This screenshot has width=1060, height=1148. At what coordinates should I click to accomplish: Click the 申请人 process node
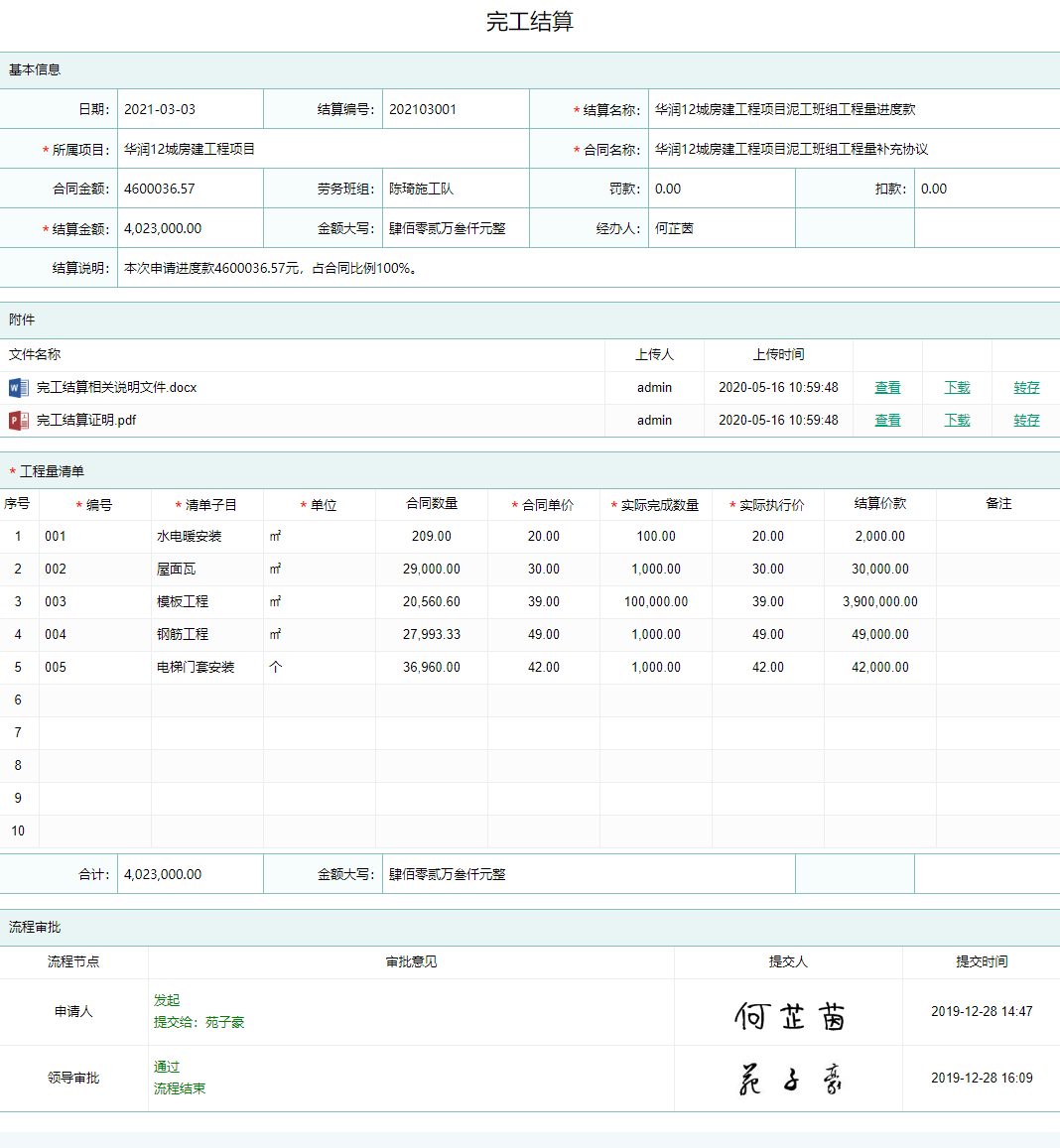[73, 1011]
